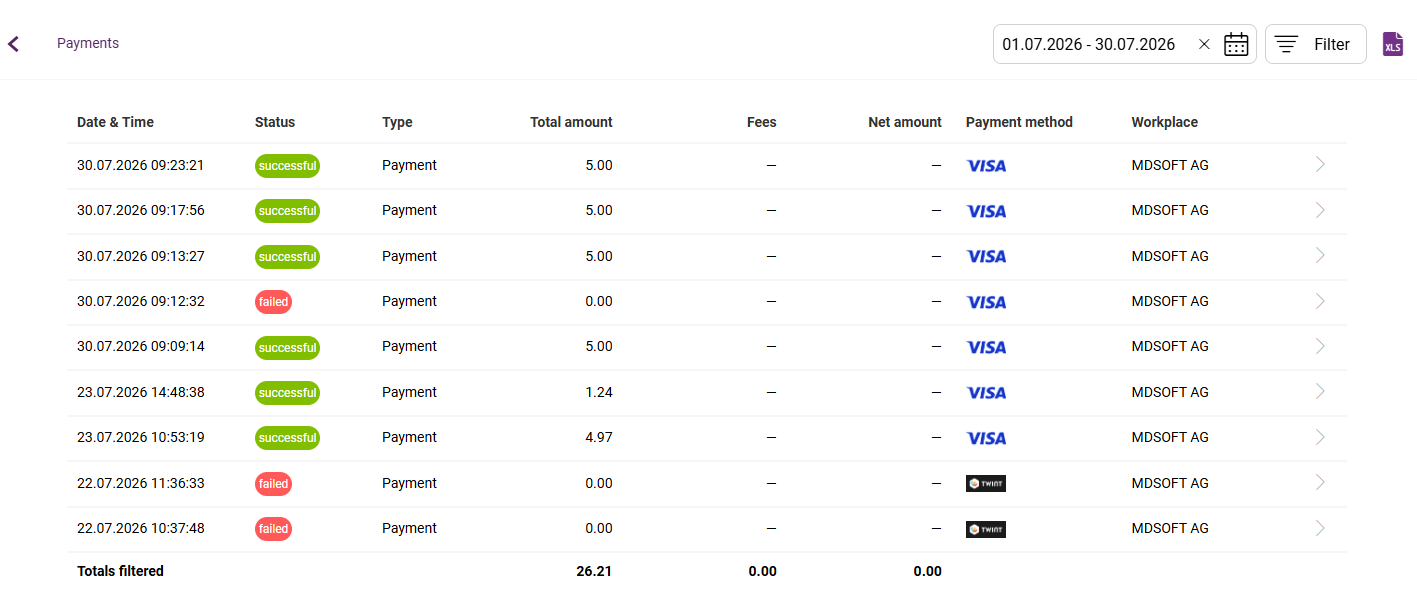Expand the 30.07.2026 09:09:14 payment row
This screenshot has height=604, width=1417.
pyautogui.click(x=1320, y=346)
